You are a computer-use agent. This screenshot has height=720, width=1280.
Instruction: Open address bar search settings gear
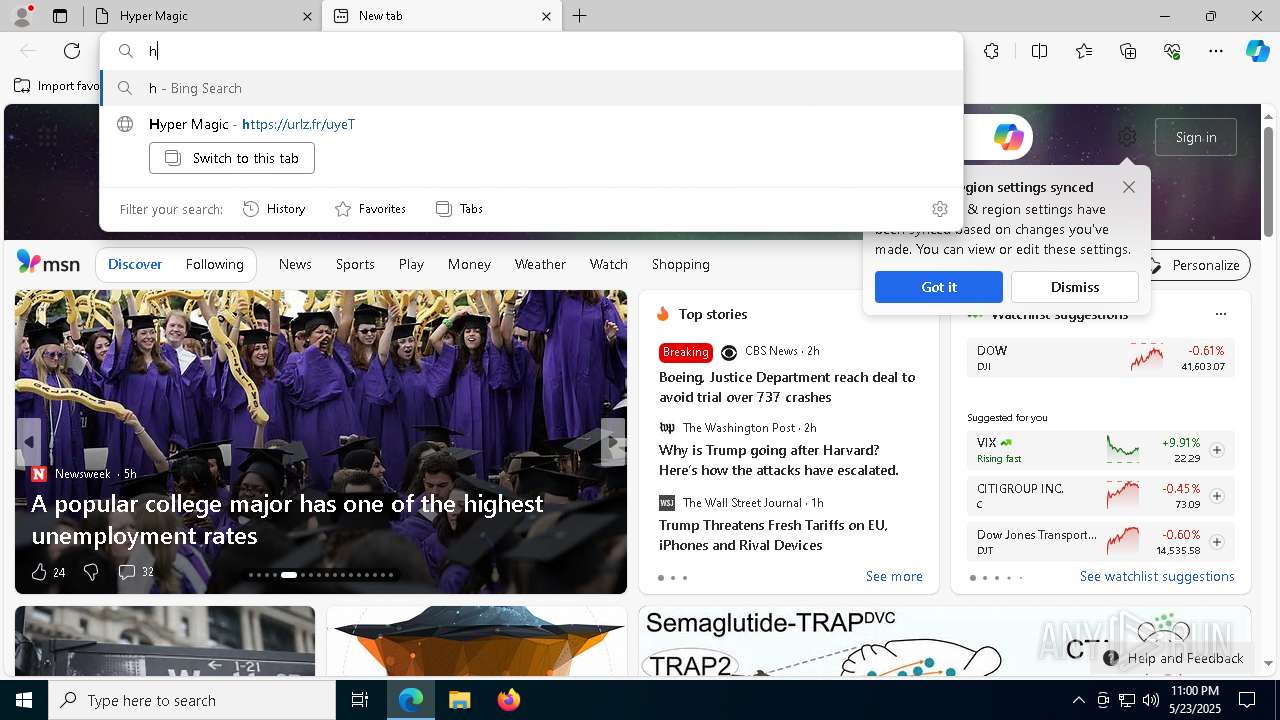pos(939,209)
